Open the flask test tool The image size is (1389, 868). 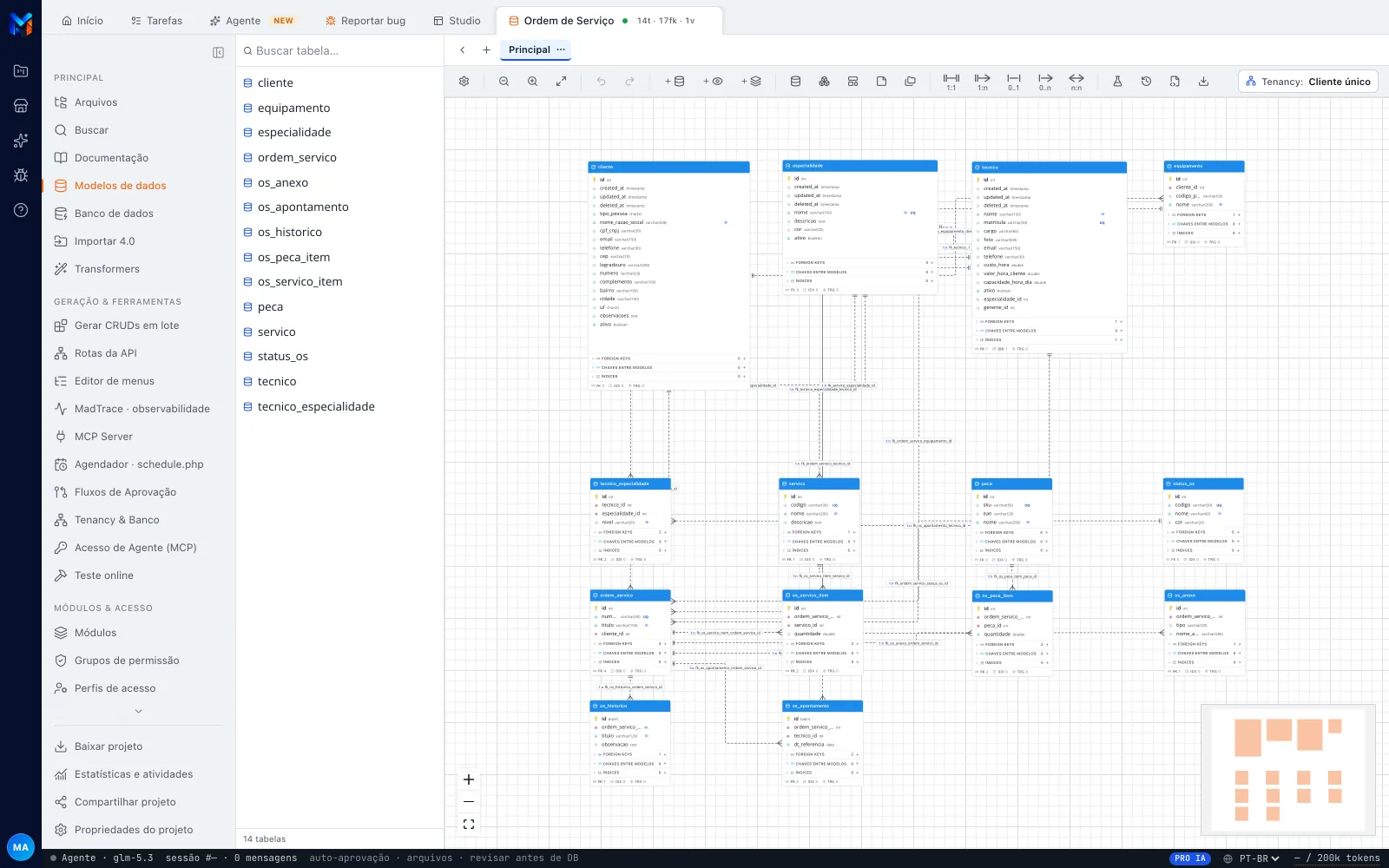(x=1117, y=82)
